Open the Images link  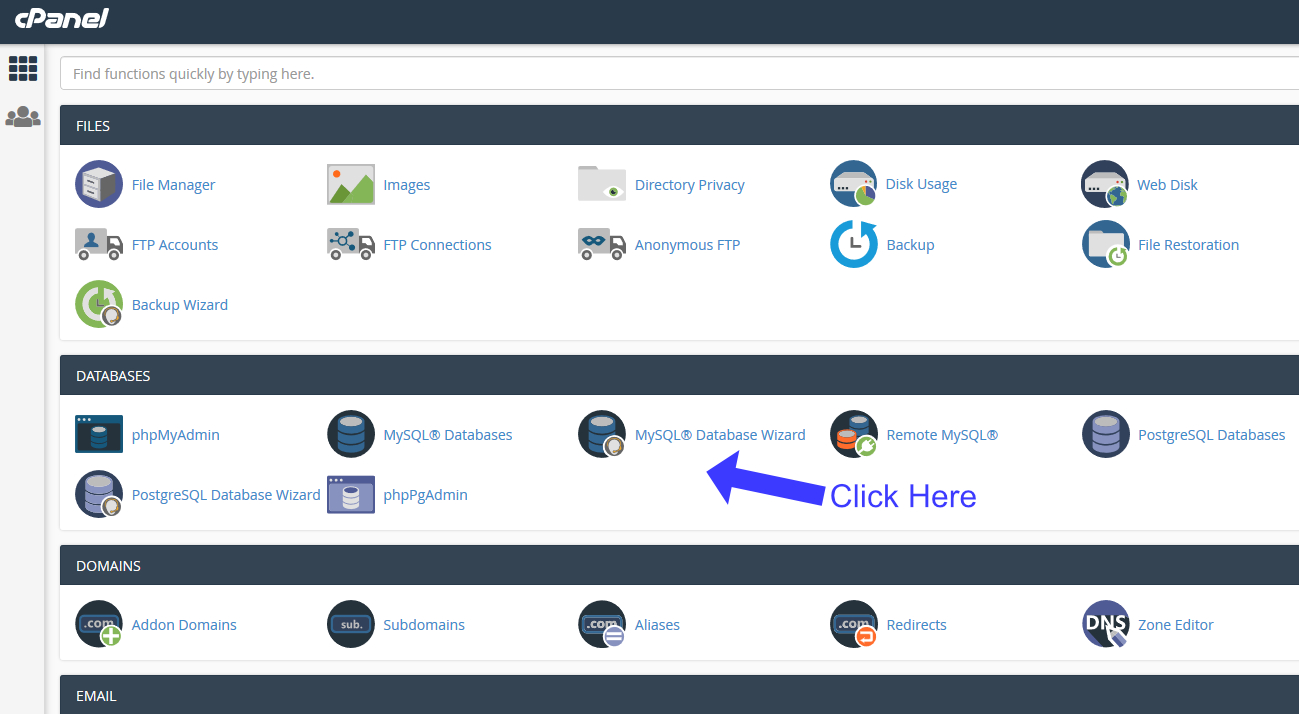click(406, 185)
